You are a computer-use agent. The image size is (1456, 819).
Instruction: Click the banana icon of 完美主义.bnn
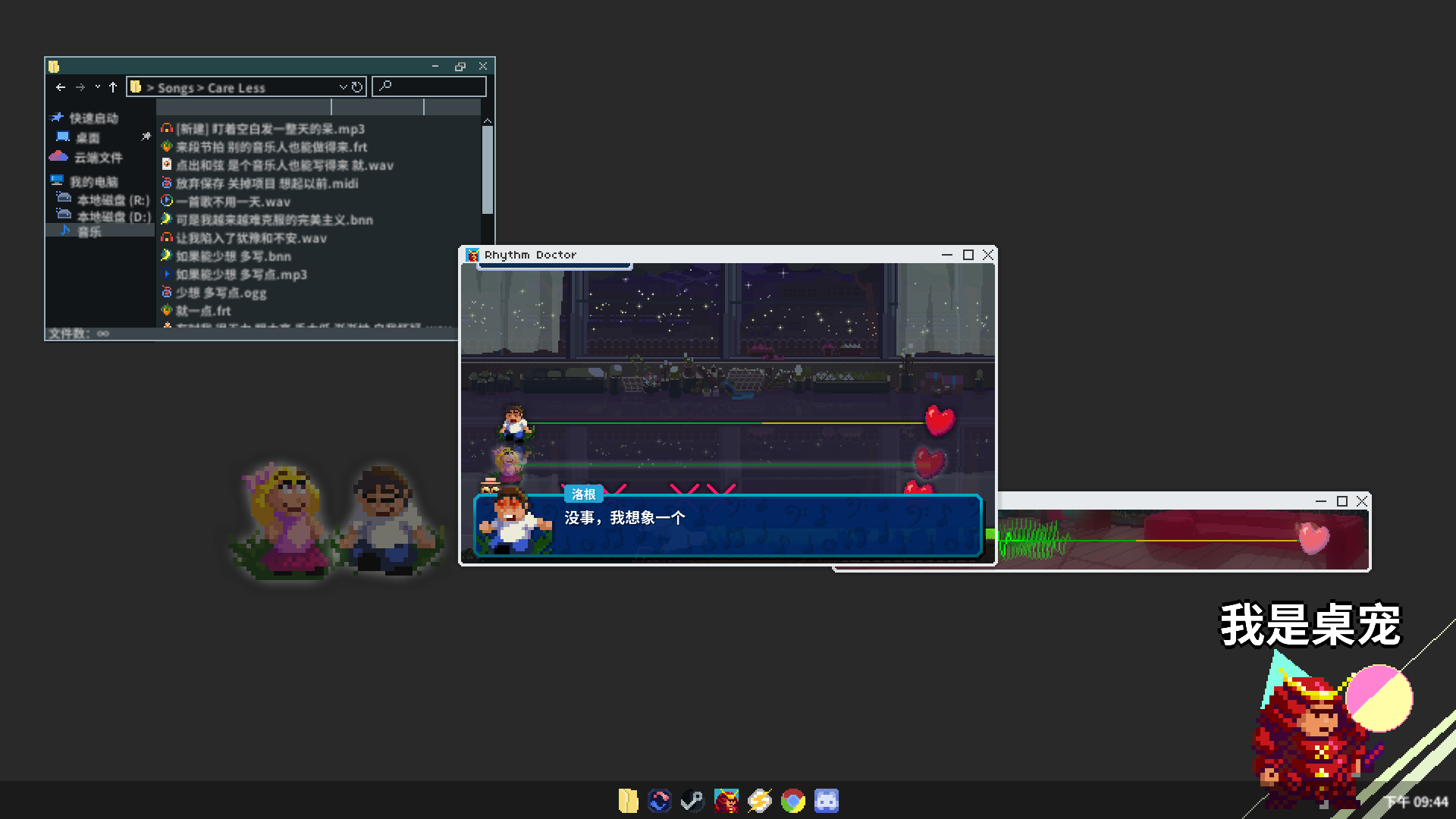(x=167, y=219)
